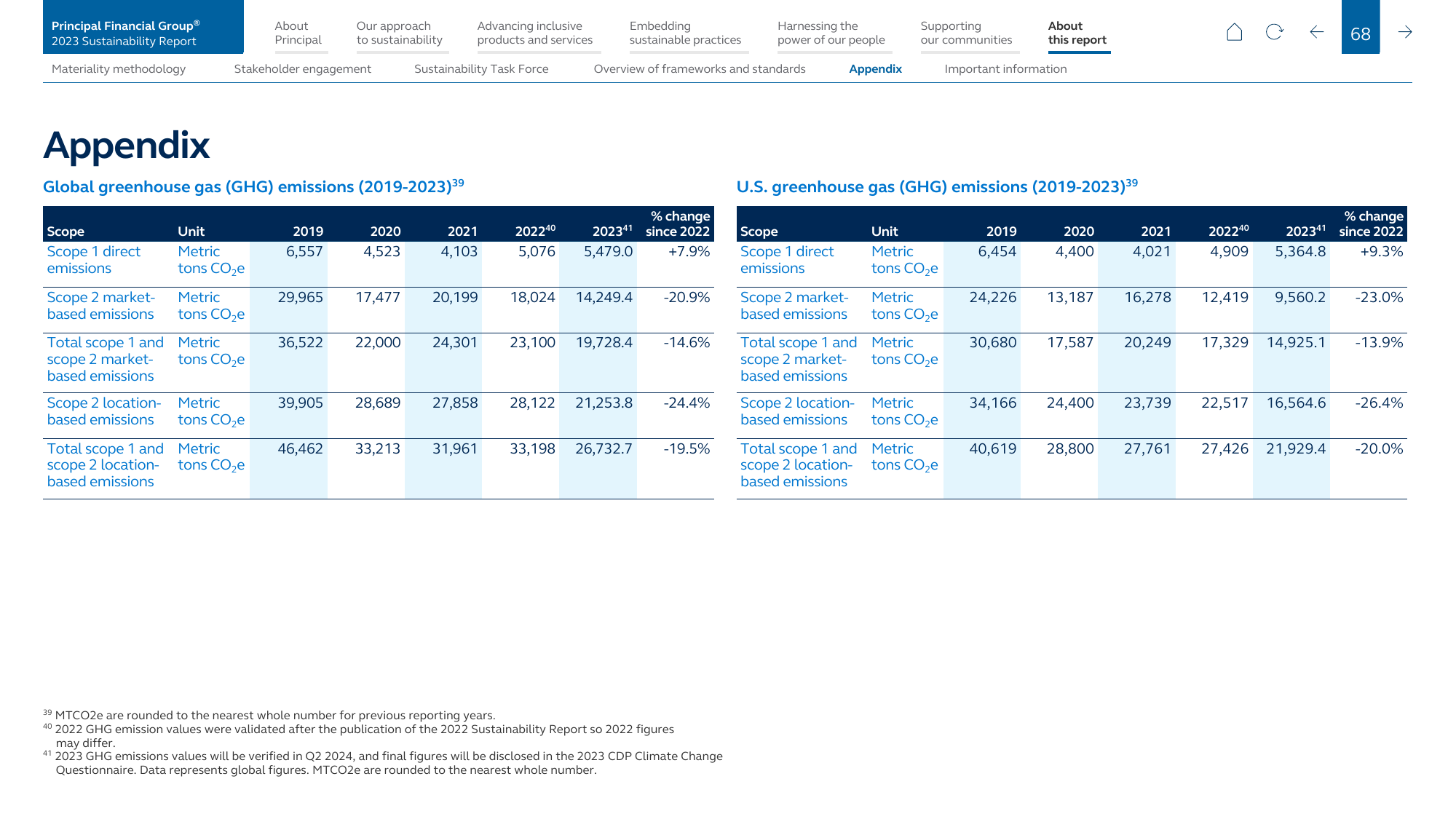This screenshot has height=819, width=1456.
Task: Click the -20.9% change cell
Action: point(687,298)
